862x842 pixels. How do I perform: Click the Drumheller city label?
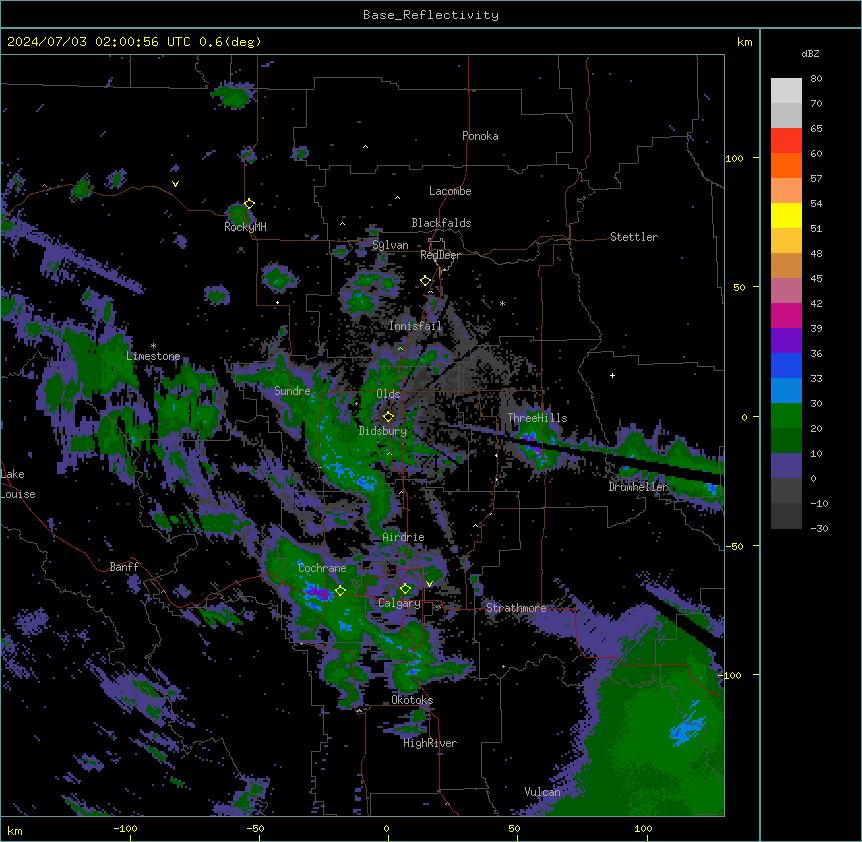[638, 487]
